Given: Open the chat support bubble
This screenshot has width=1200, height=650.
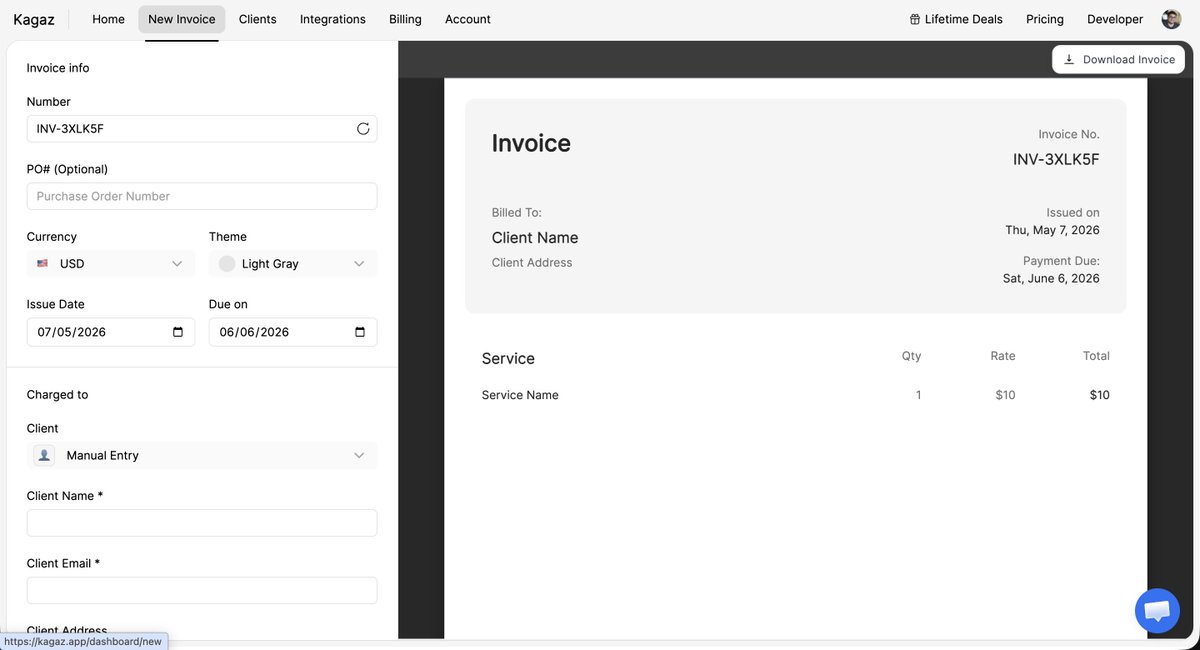Looking at the screenshot, I should pyautogui.click(x=1157, y=610).
